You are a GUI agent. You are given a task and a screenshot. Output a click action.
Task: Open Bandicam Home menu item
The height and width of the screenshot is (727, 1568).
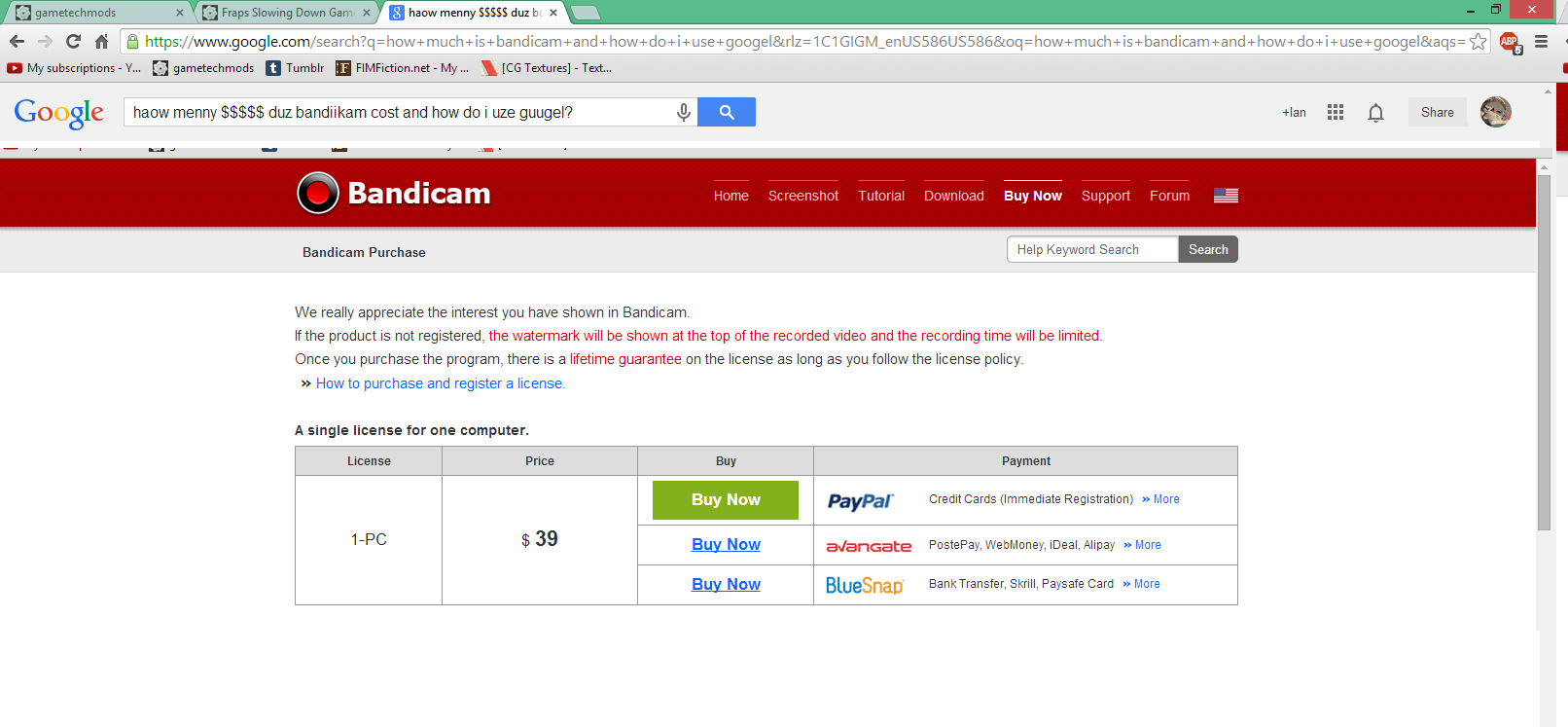click(731, 196)
